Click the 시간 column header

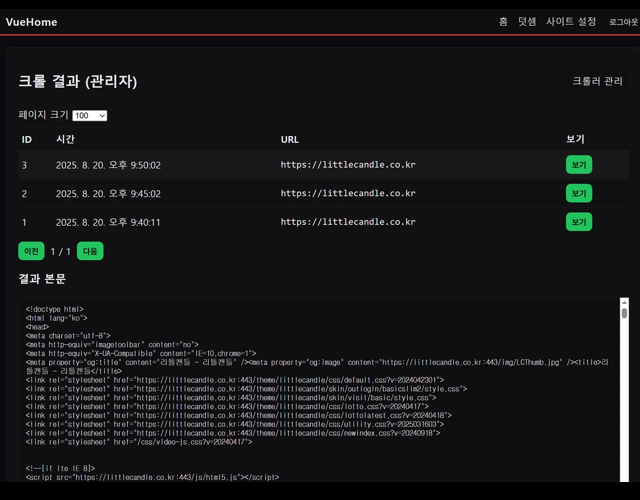65,139
